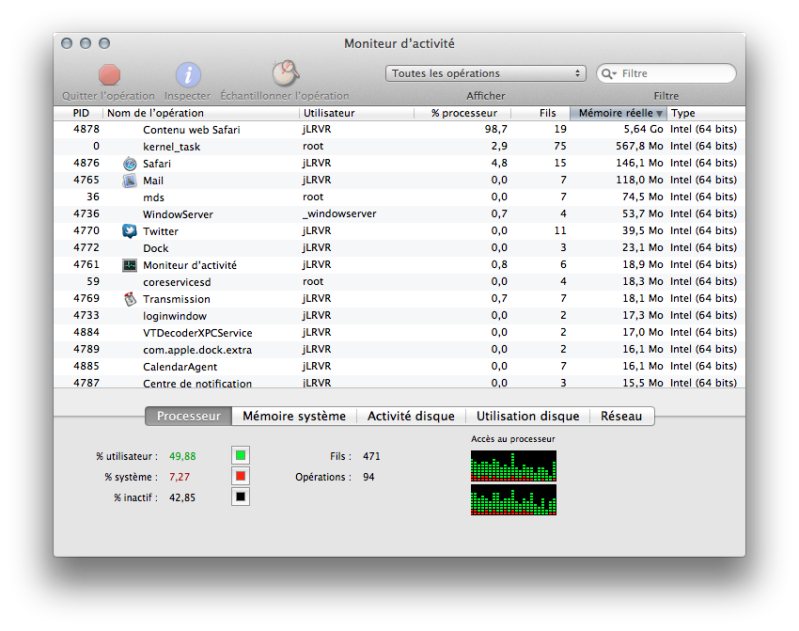799x631 pixels.
Task: Select the Transmission icon in list
Action: 130,299
